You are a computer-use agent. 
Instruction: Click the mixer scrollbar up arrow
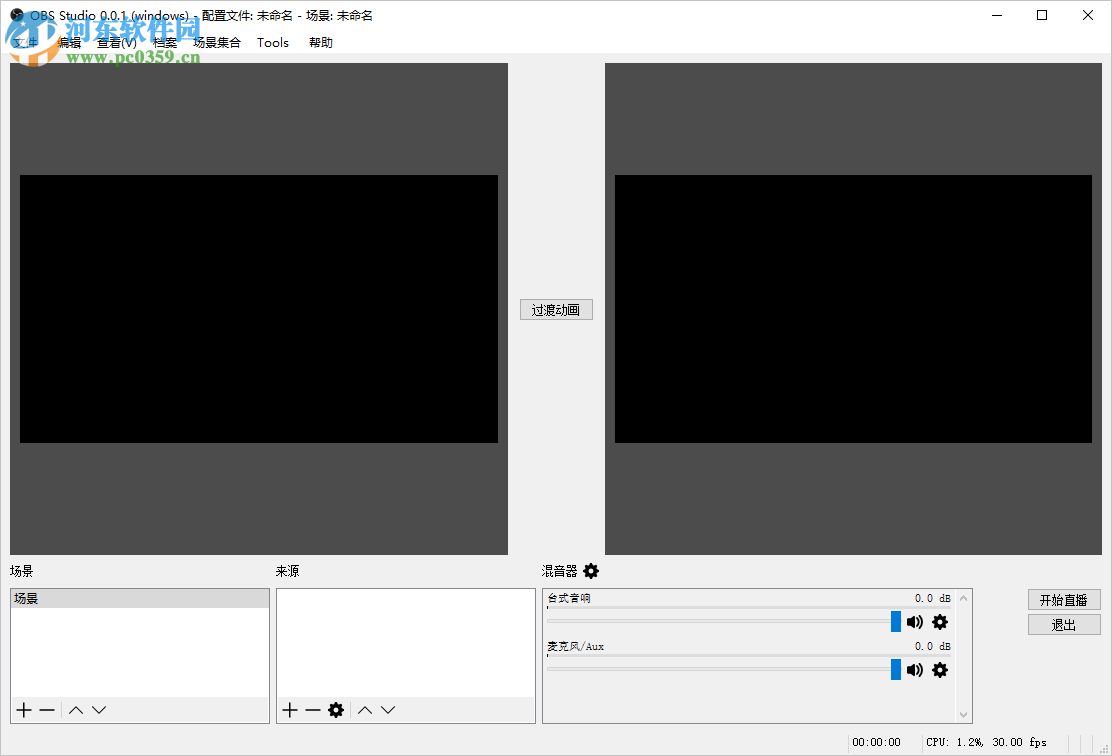click(x=963, y=598)
